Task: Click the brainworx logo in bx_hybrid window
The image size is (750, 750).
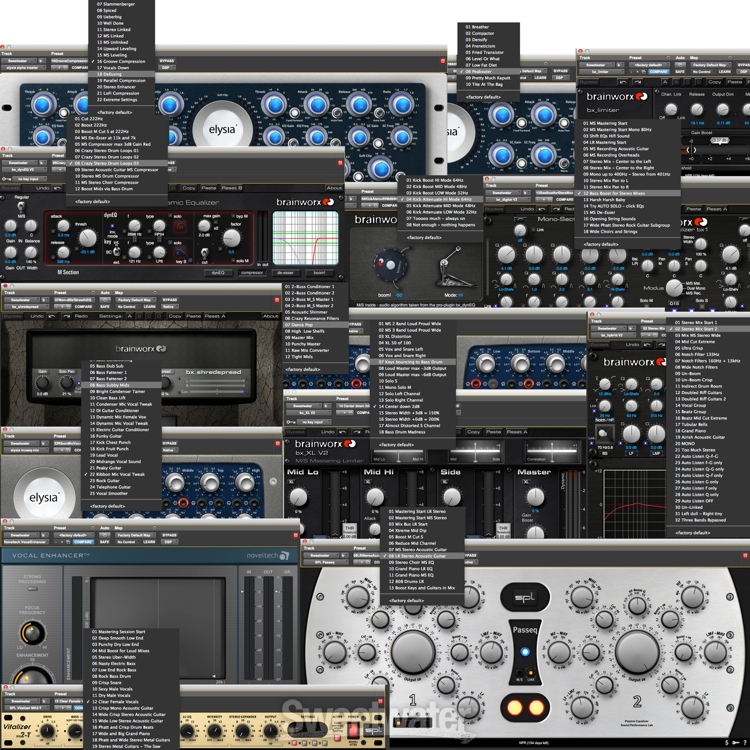Action: point(634,362)
